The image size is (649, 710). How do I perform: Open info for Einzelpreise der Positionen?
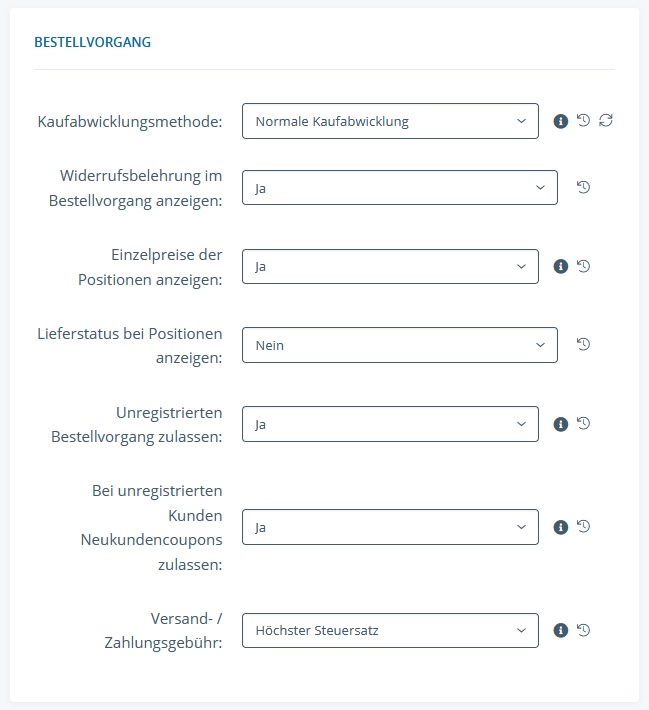(x=561, y=266)
